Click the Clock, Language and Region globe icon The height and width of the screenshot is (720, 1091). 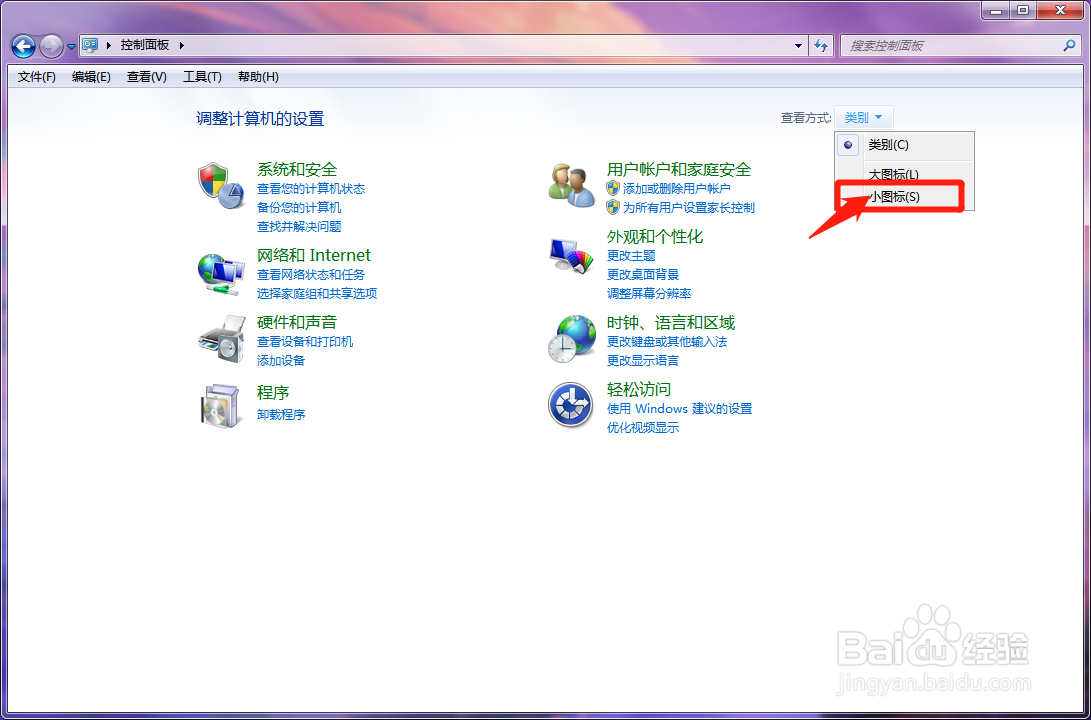571,339
